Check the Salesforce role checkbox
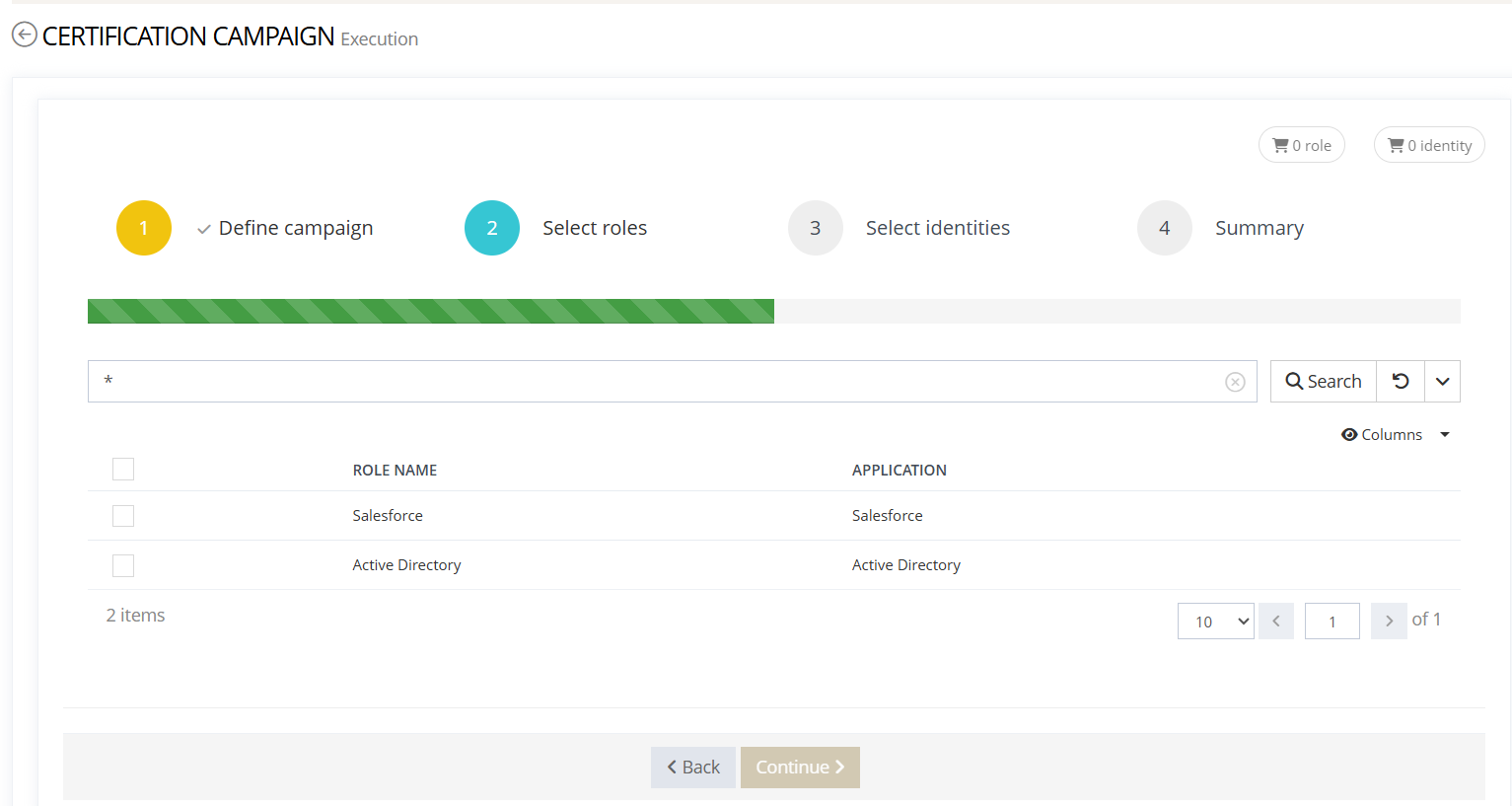Screen dimensions: 1512x806 click(x=123, y=516)
